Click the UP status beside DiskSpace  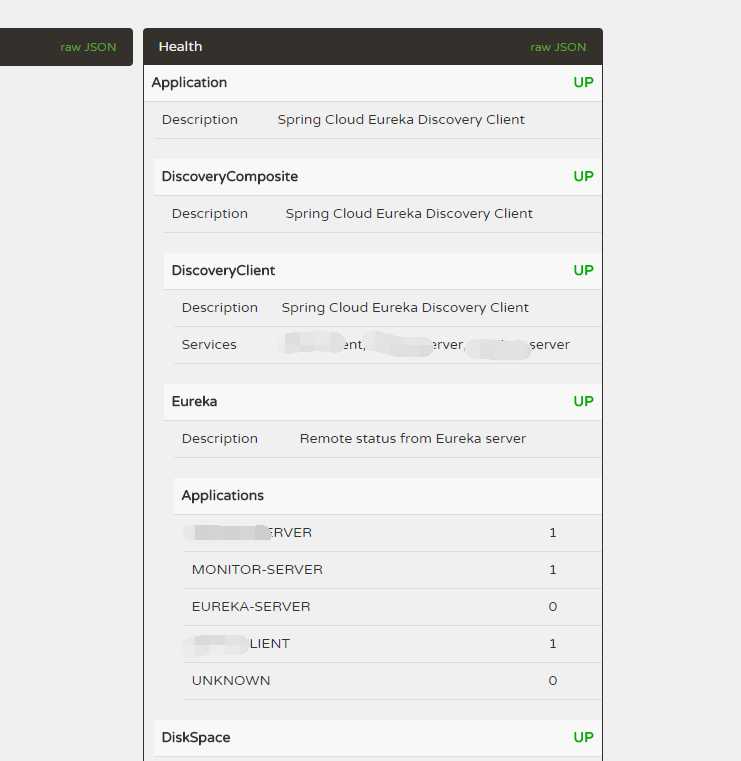click(583, 738)
